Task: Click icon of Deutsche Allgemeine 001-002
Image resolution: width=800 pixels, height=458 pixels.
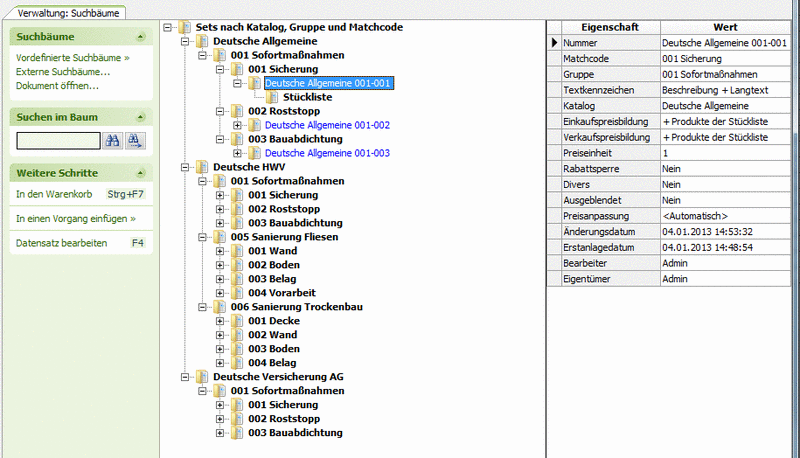Action: point(255,125)
